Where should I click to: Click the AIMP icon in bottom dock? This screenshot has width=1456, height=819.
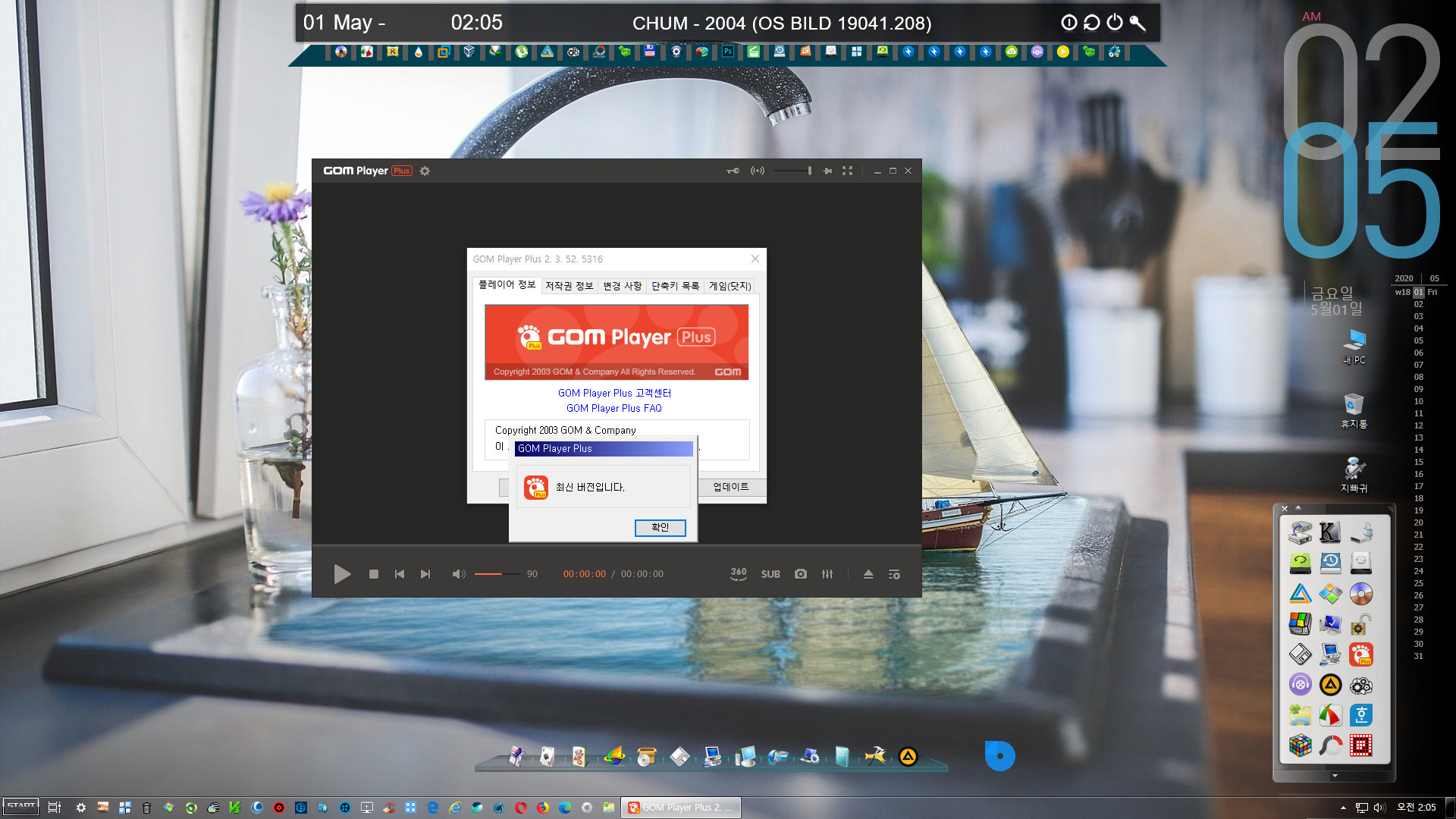tap(908, 756)
